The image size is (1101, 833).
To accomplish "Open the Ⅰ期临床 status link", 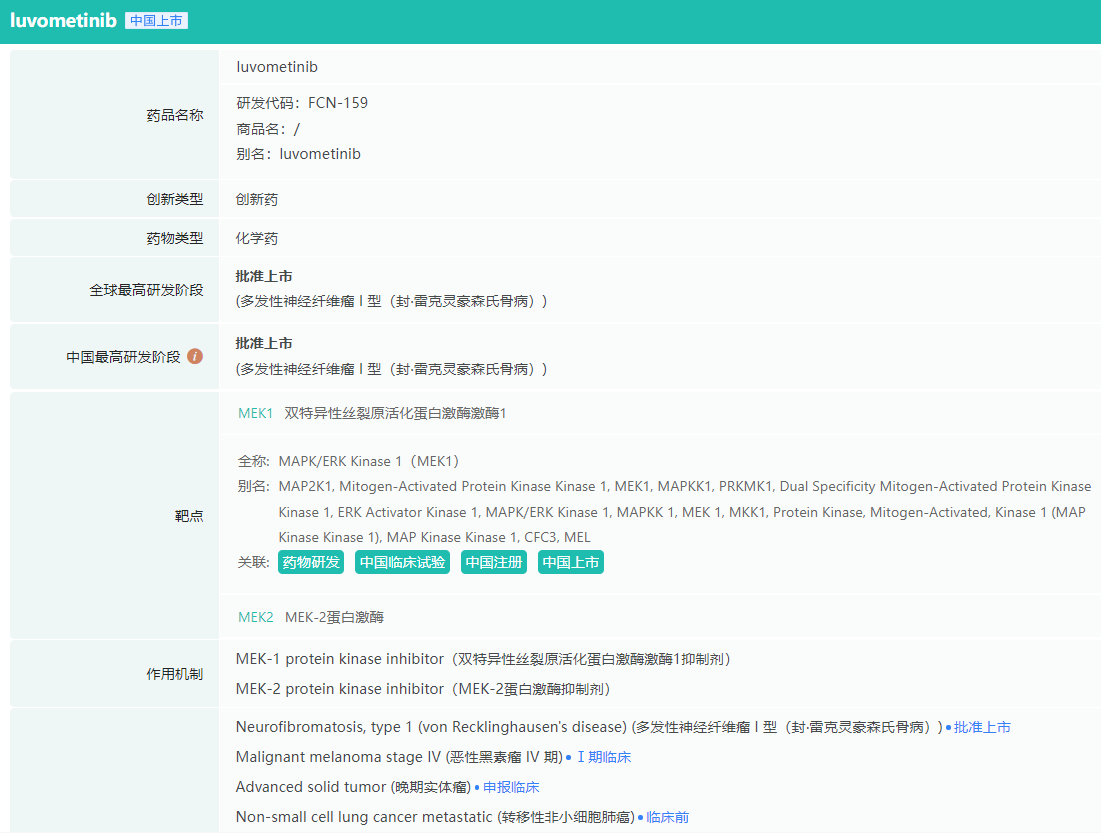I will [x=603, y=757].
